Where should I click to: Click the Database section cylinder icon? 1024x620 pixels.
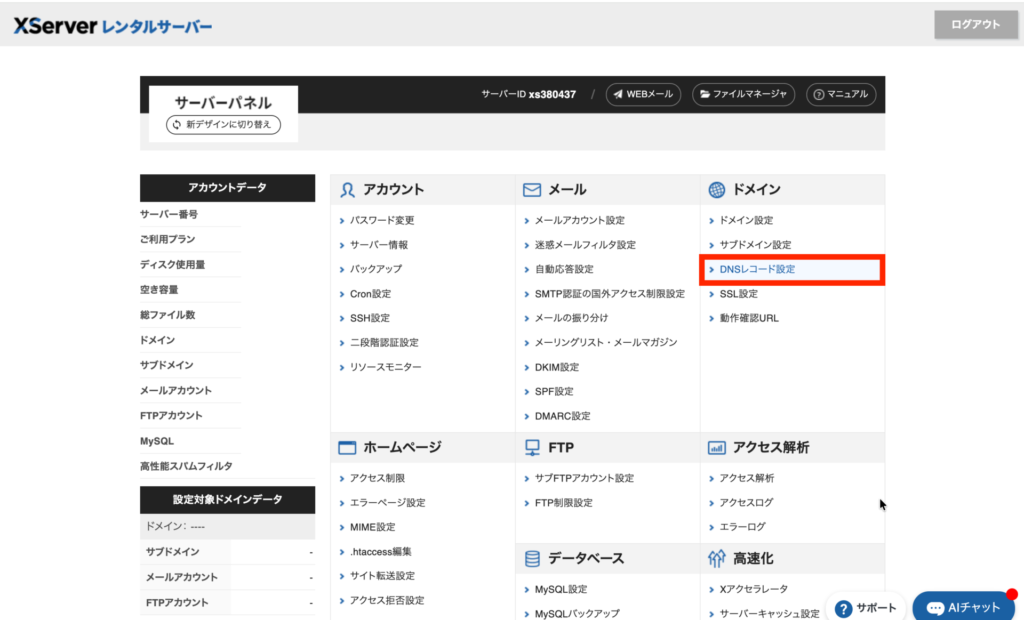pos(531,558)
